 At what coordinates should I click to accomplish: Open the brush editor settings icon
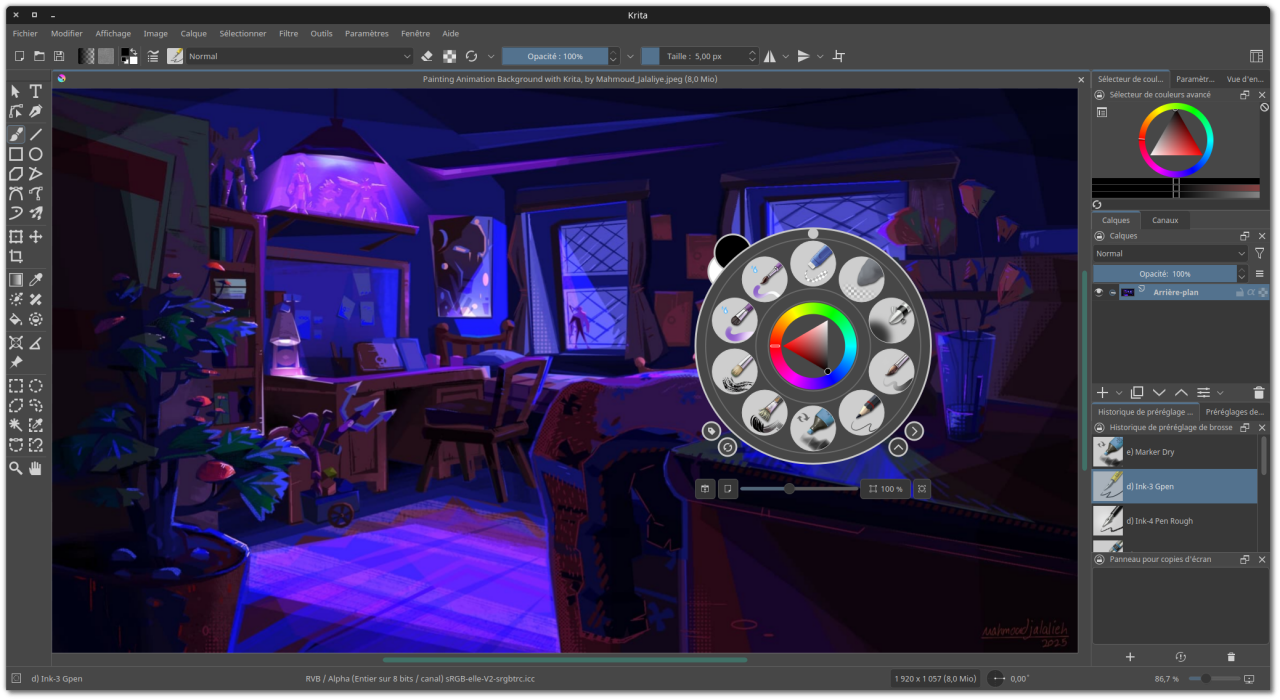click(154, 56)
